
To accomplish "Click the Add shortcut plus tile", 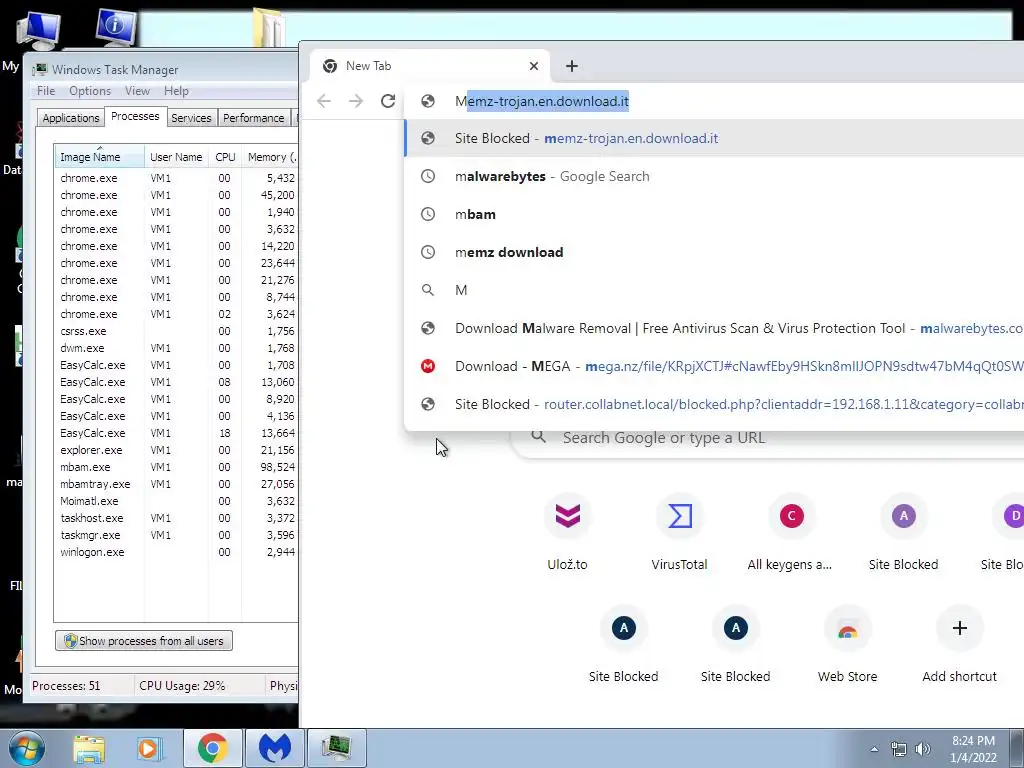I will tap(959, 645).
